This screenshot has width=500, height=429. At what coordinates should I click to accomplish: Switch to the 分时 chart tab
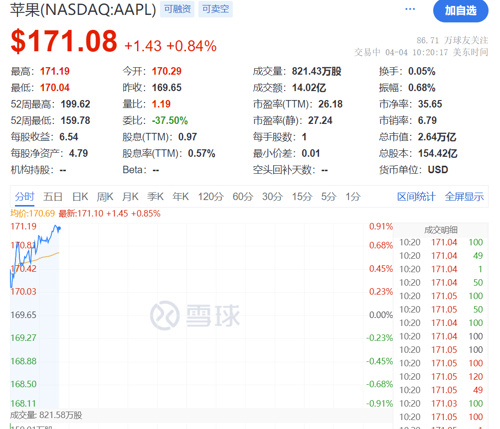click(24, 197)
